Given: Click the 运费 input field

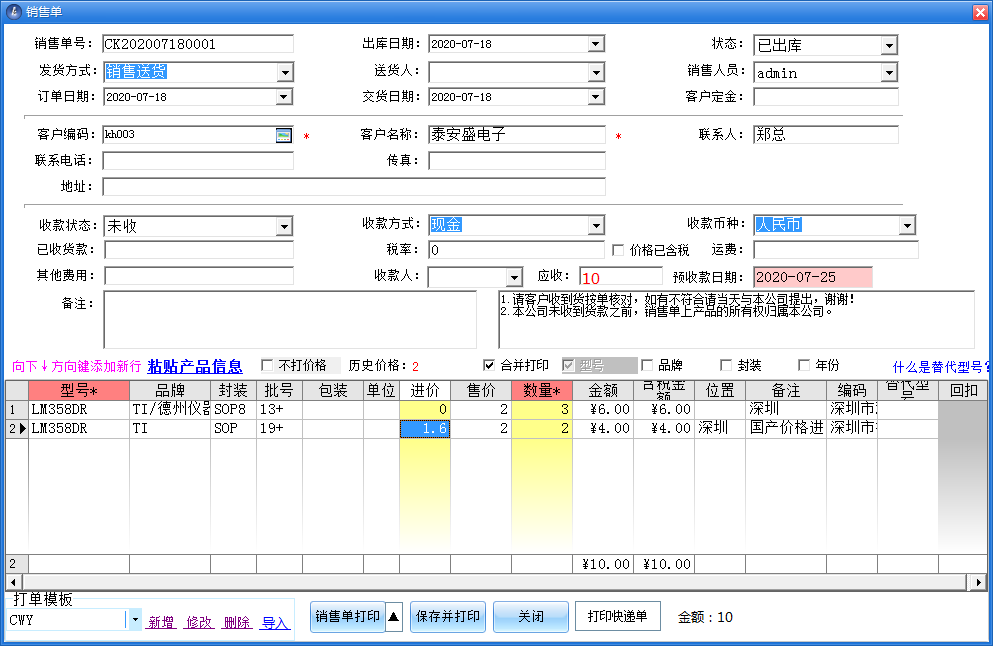Looking at the screenshot, I should pos(836,250).
